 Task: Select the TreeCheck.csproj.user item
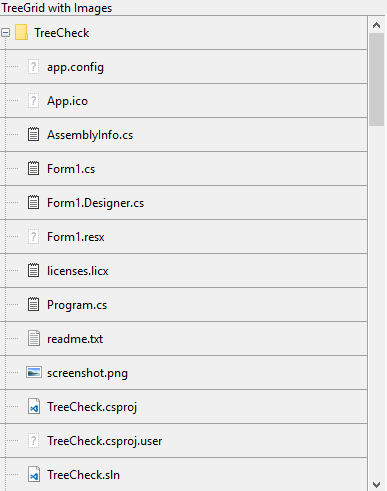coord(104,441)
